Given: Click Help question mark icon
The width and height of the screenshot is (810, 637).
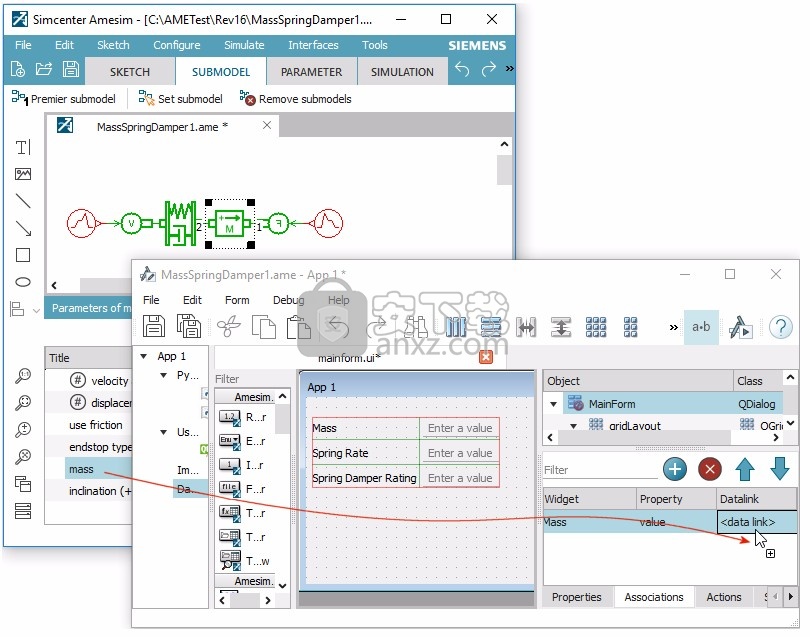Looking at the screenshot, I should tap(781, 327).
